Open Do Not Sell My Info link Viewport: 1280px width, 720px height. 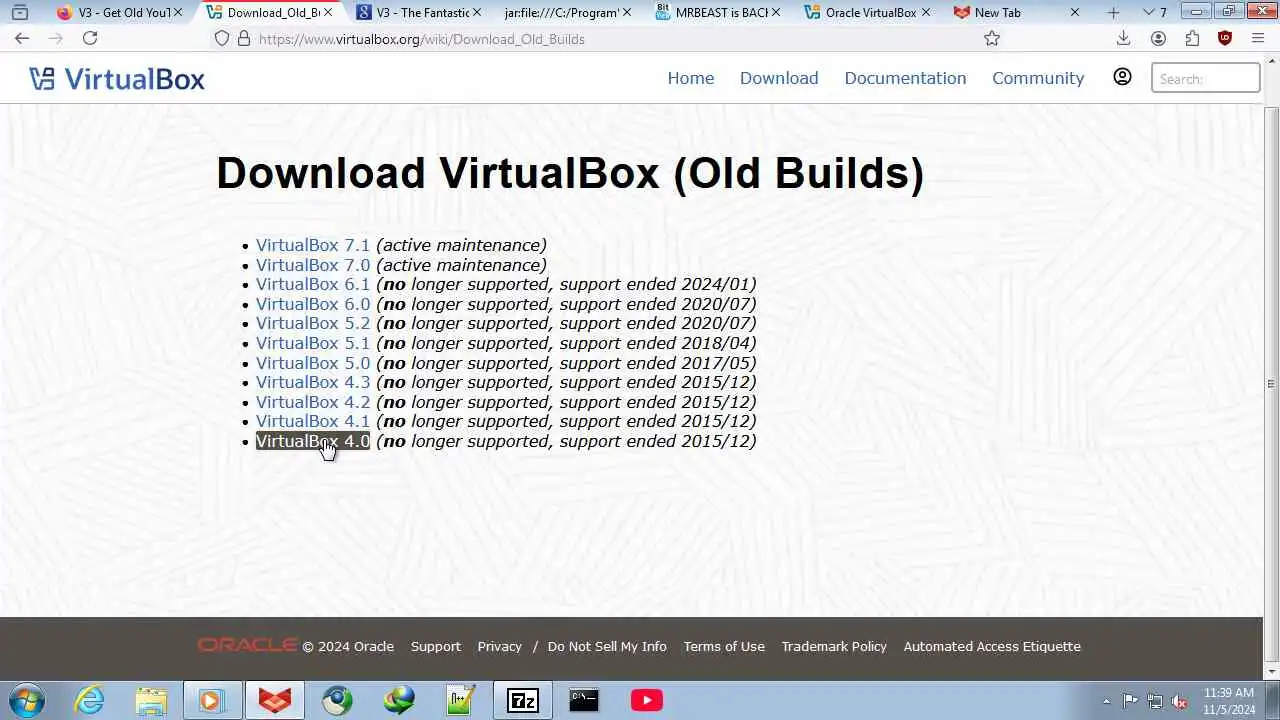point(607,646)
